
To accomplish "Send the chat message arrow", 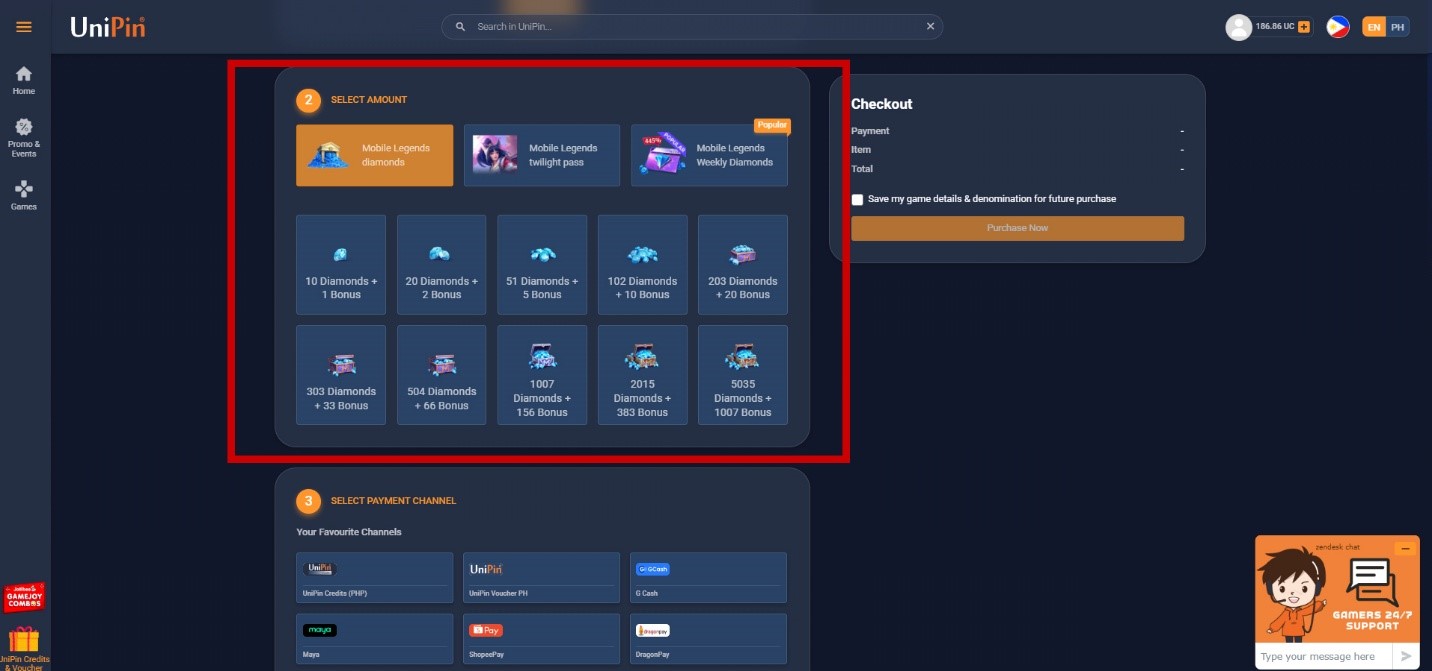I will click(1406, 657).
